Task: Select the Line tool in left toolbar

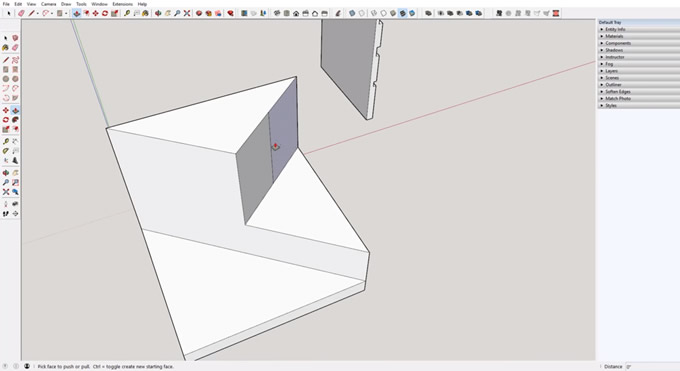Action: tap(6, 60)
